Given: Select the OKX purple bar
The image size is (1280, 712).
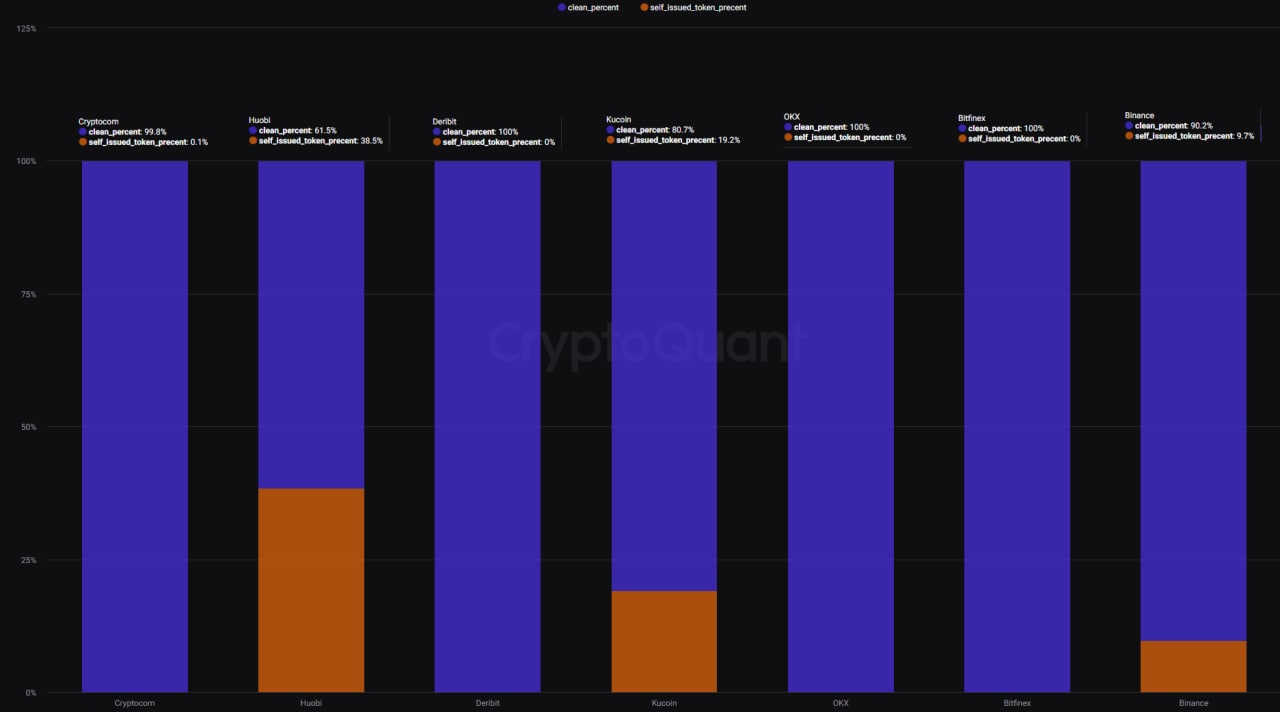Looking at the screenshot, I should [x=841, y=426].
